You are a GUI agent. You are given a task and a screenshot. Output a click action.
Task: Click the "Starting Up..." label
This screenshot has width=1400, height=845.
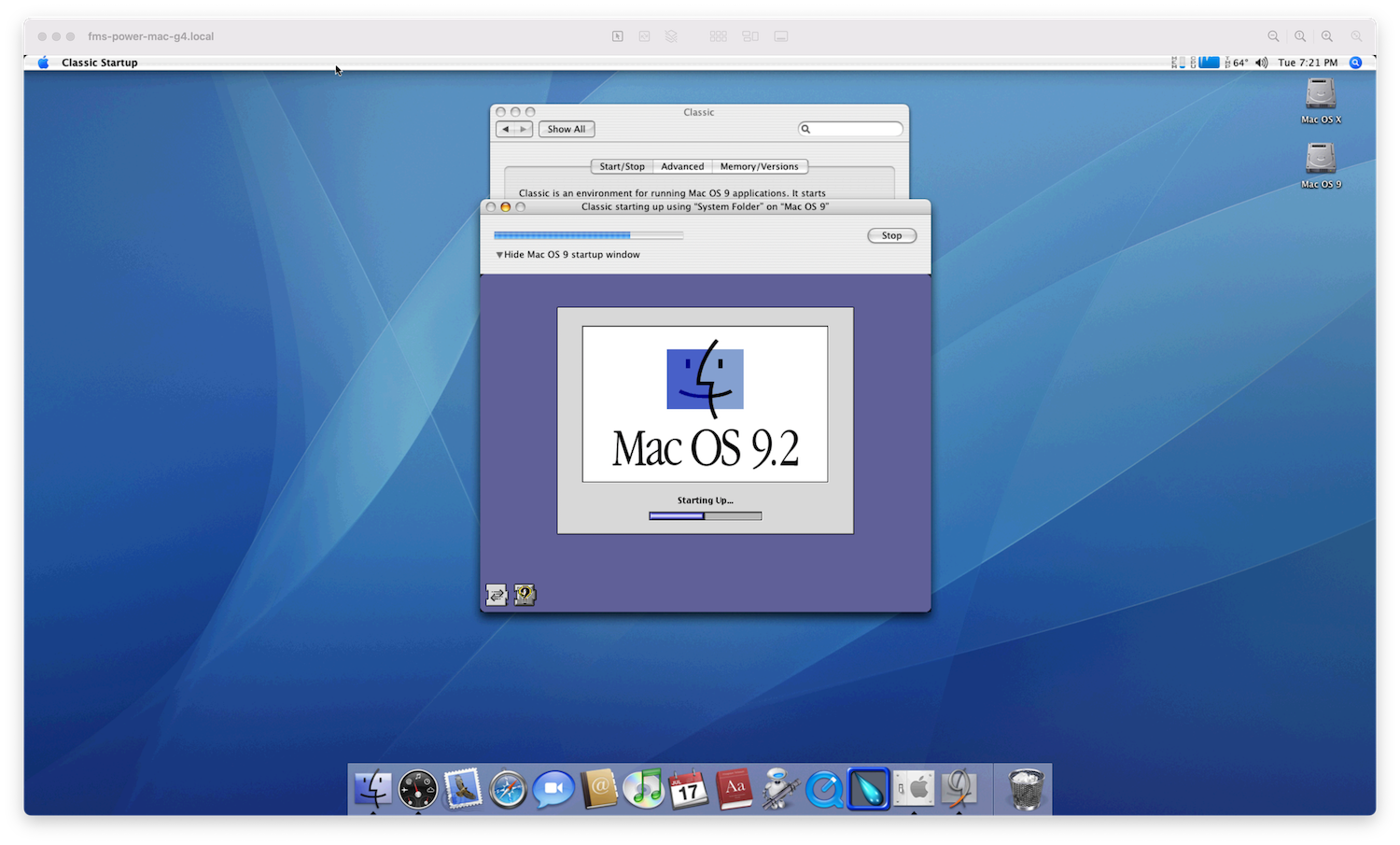[706, 500]
